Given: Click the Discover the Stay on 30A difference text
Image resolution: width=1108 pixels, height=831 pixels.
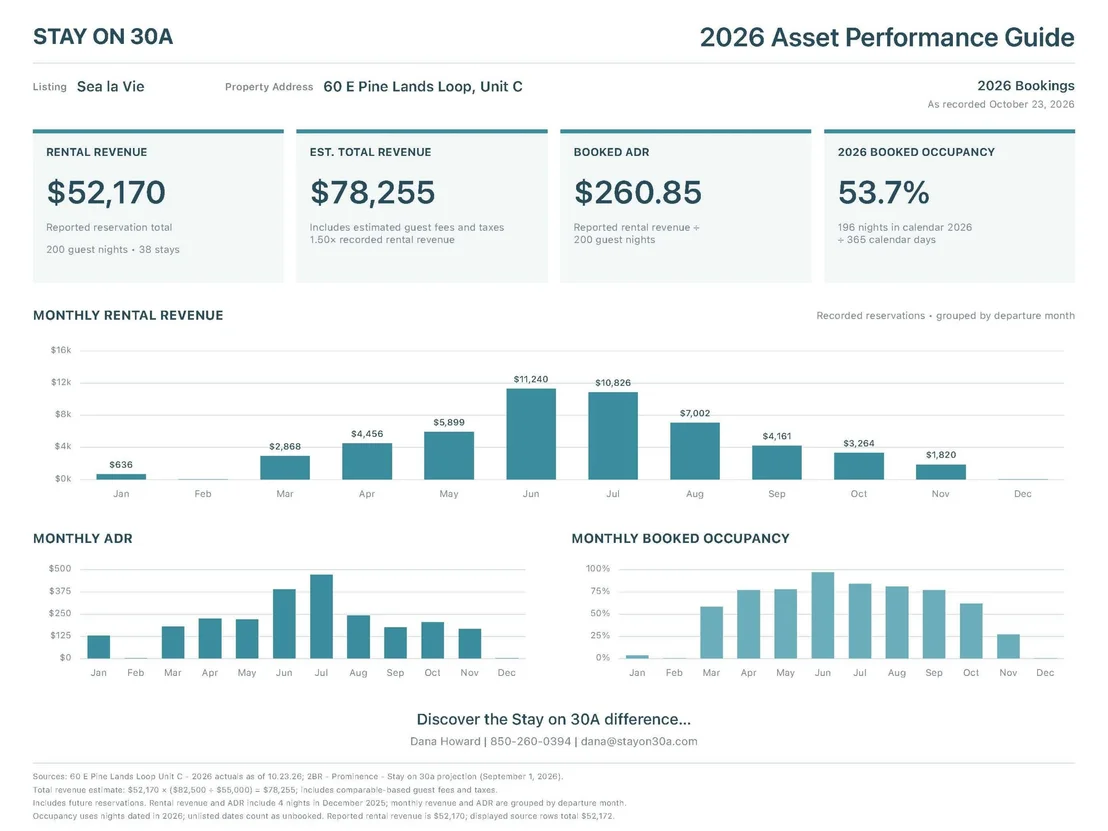Looking at the screenshot, I should point(554,719).
